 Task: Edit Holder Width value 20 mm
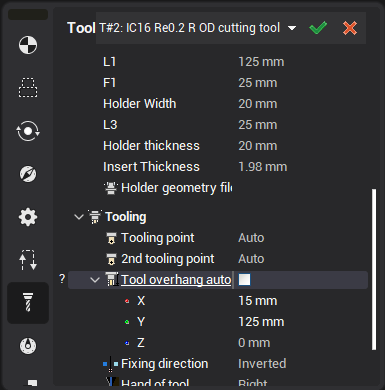point(258,104)
